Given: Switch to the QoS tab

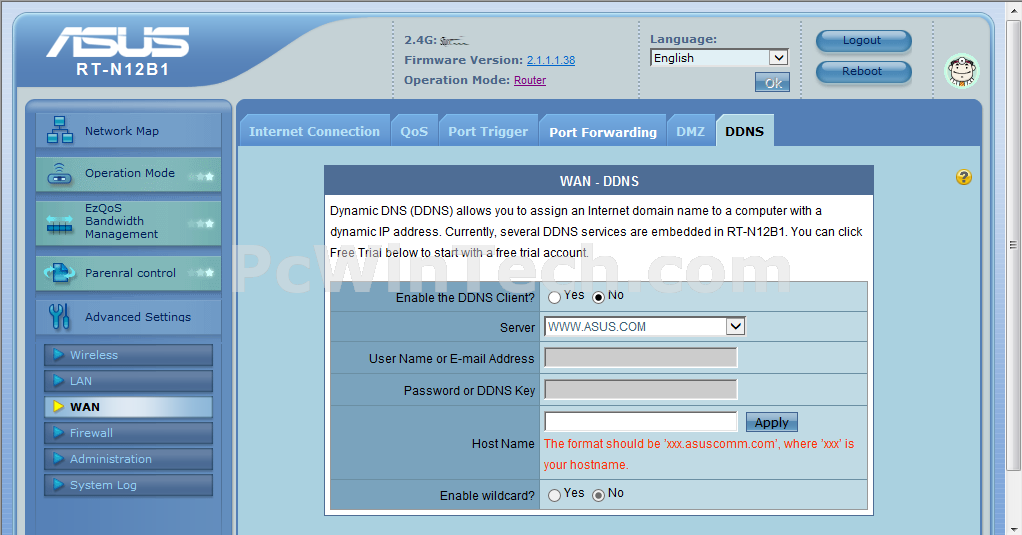Looking at the screenshot, I should (x=414, y=131).
